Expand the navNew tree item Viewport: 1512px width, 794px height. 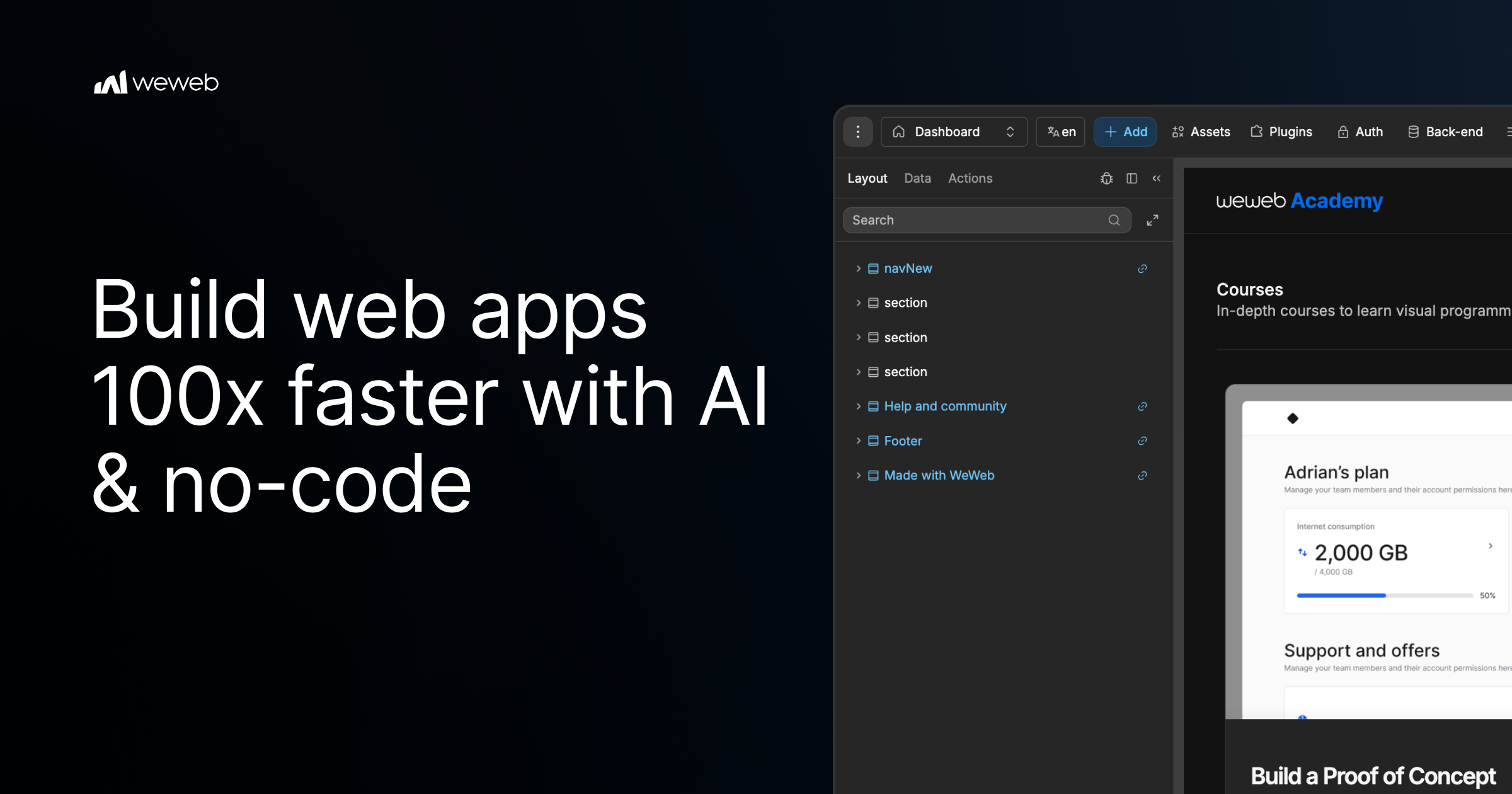858,268
